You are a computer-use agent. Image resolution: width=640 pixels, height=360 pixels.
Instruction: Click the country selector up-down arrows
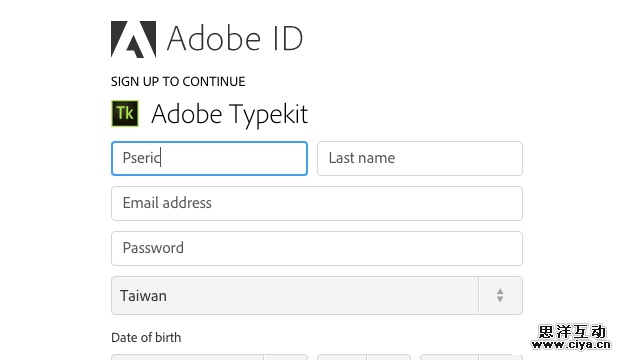click(x=500, y=295)
